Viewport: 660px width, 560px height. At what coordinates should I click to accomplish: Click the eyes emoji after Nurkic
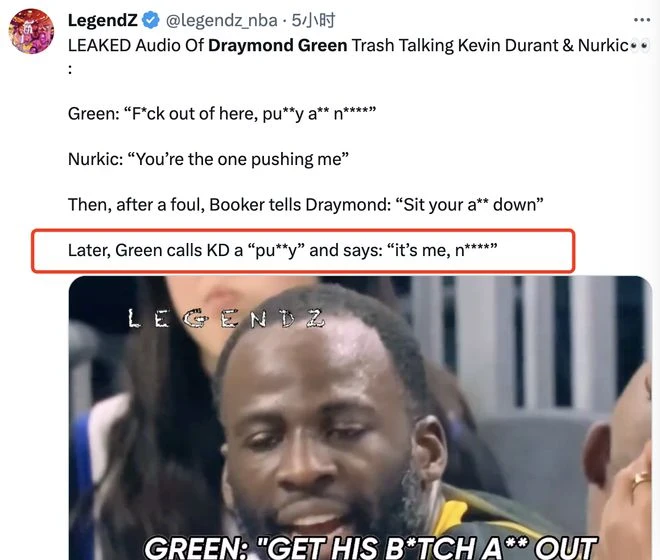pos(640,46)
